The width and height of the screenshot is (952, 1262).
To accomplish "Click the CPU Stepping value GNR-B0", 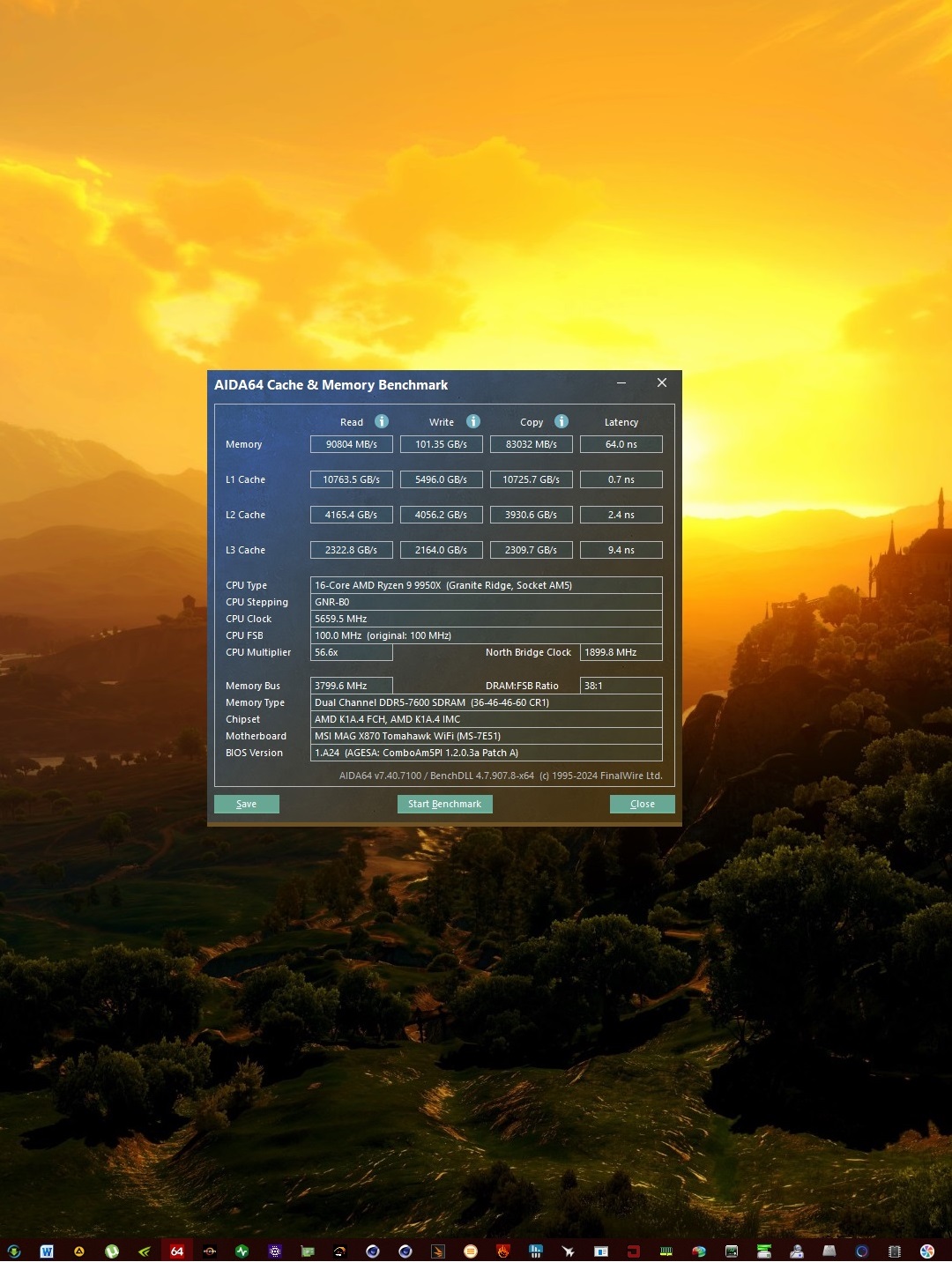I will pos(487,602).
